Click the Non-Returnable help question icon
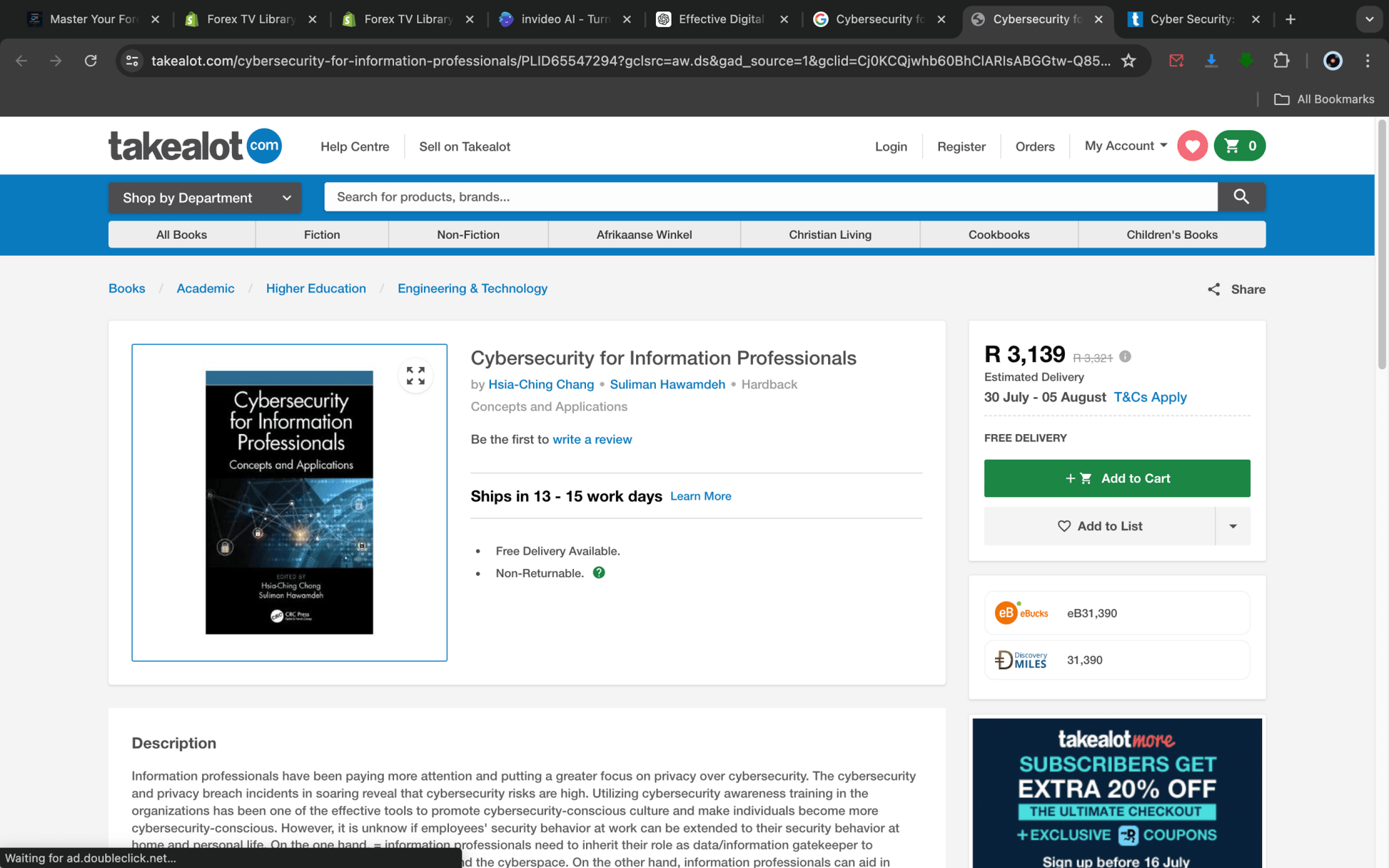 click(x=599, y=572)
